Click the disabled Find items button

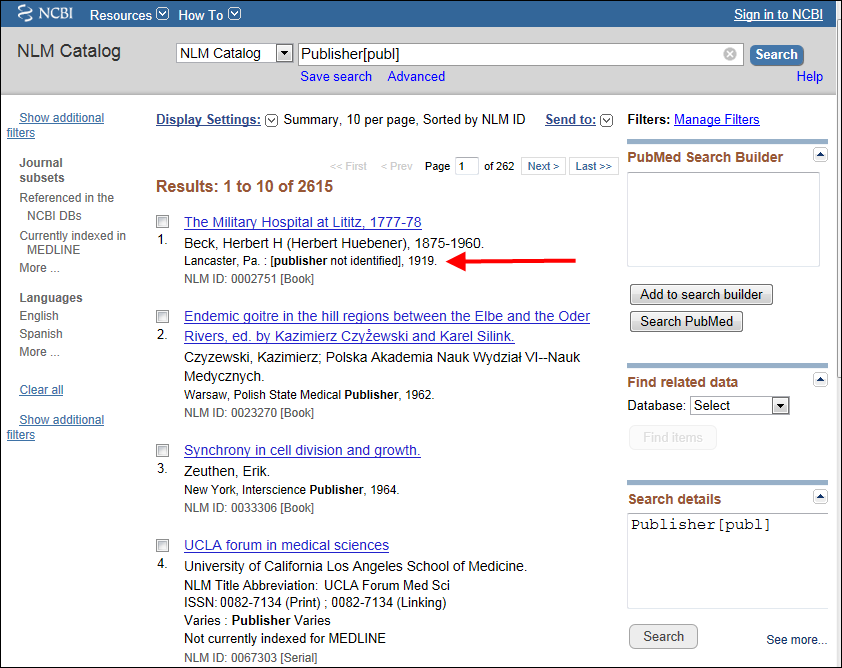click(x=672, y=438)
